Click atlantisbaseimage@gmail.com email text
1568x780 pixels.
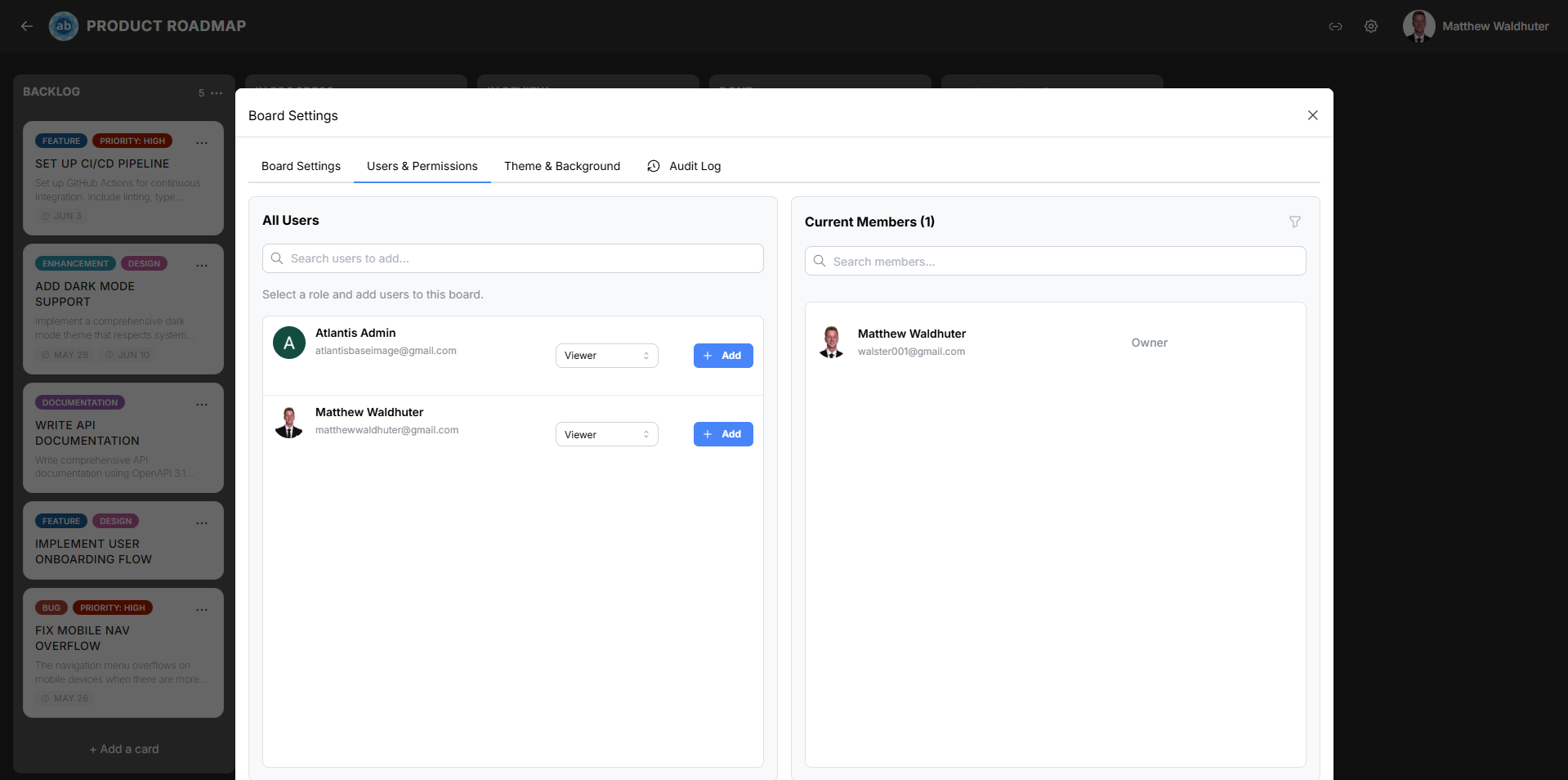tap(386, 351)
